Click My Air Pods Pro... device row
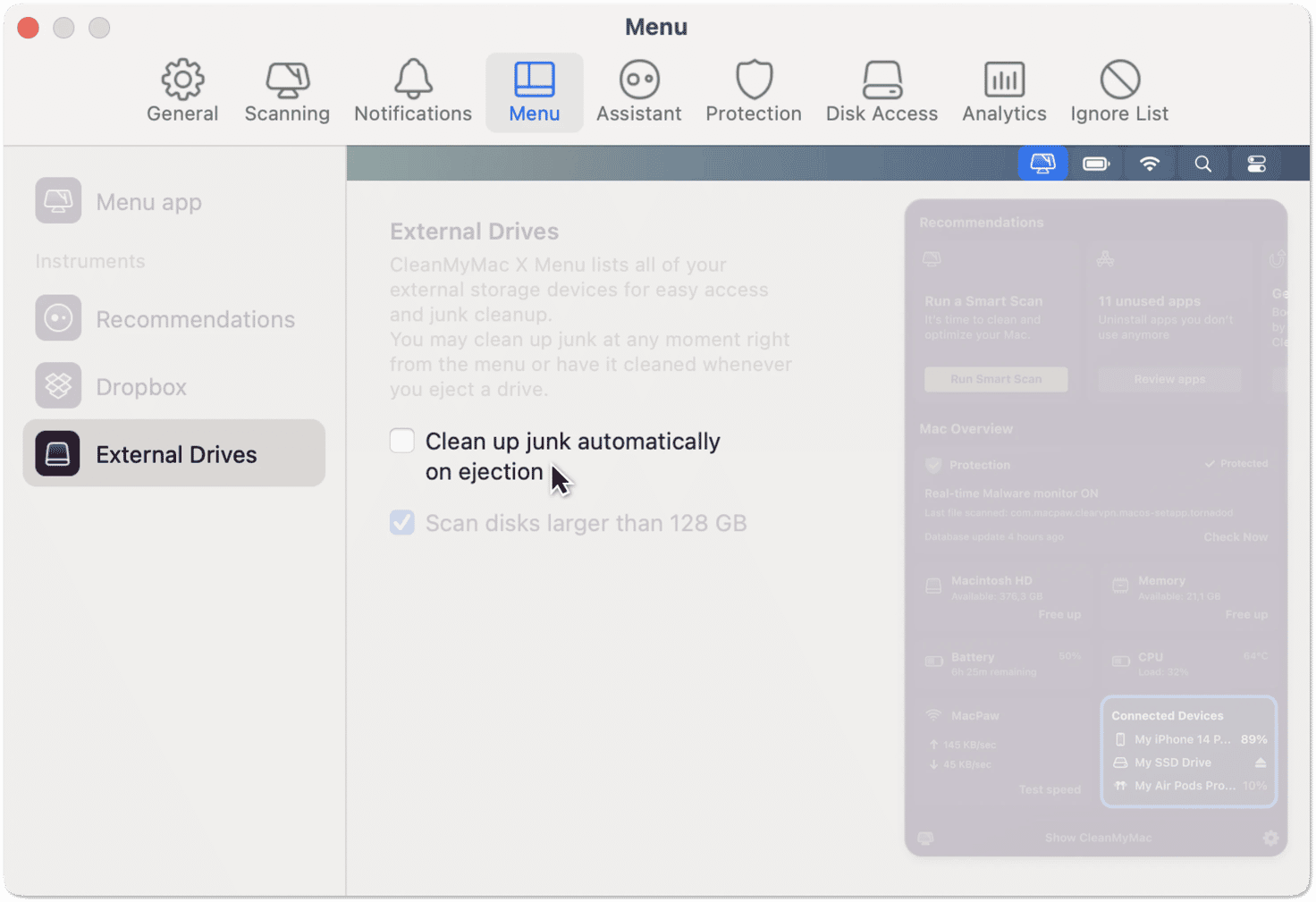 tap(1189, 786)
